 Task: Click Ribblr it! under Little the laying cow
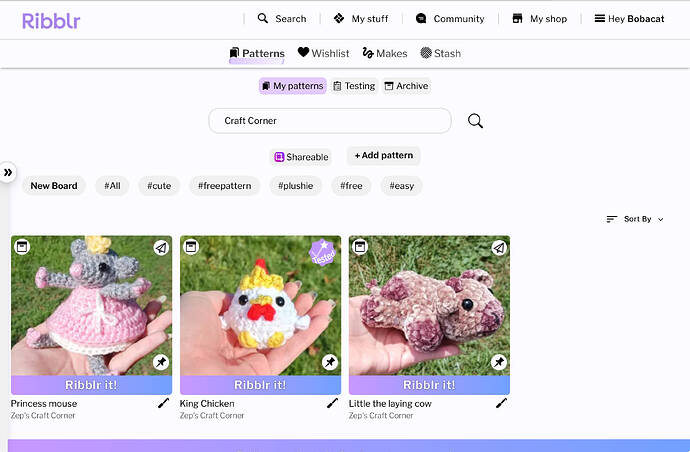tap(429, 385)
